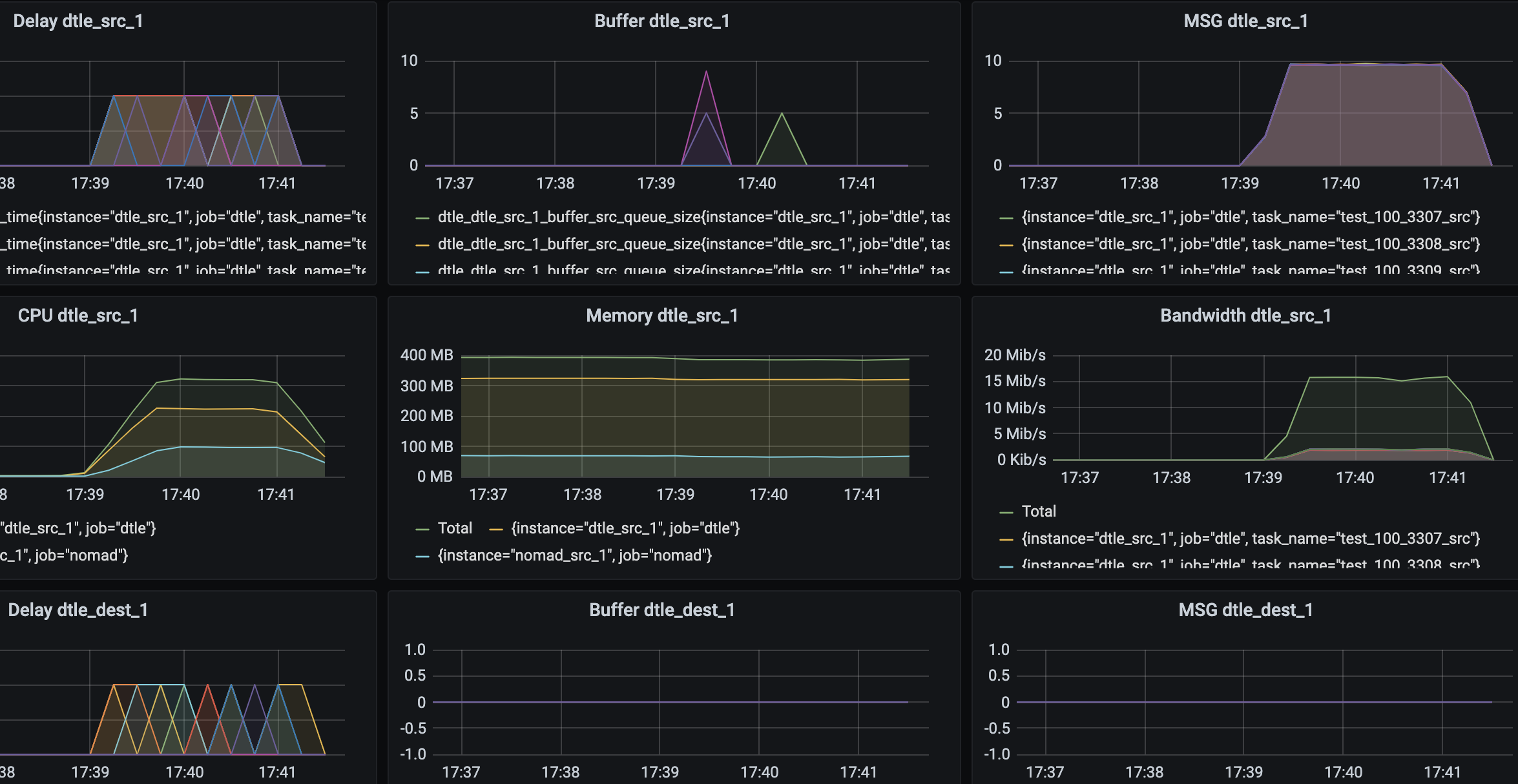Screen dimensions: 1518x784
Task: Open the Delay dtle_dest_1 panel menu
Action: click(78, 609)
